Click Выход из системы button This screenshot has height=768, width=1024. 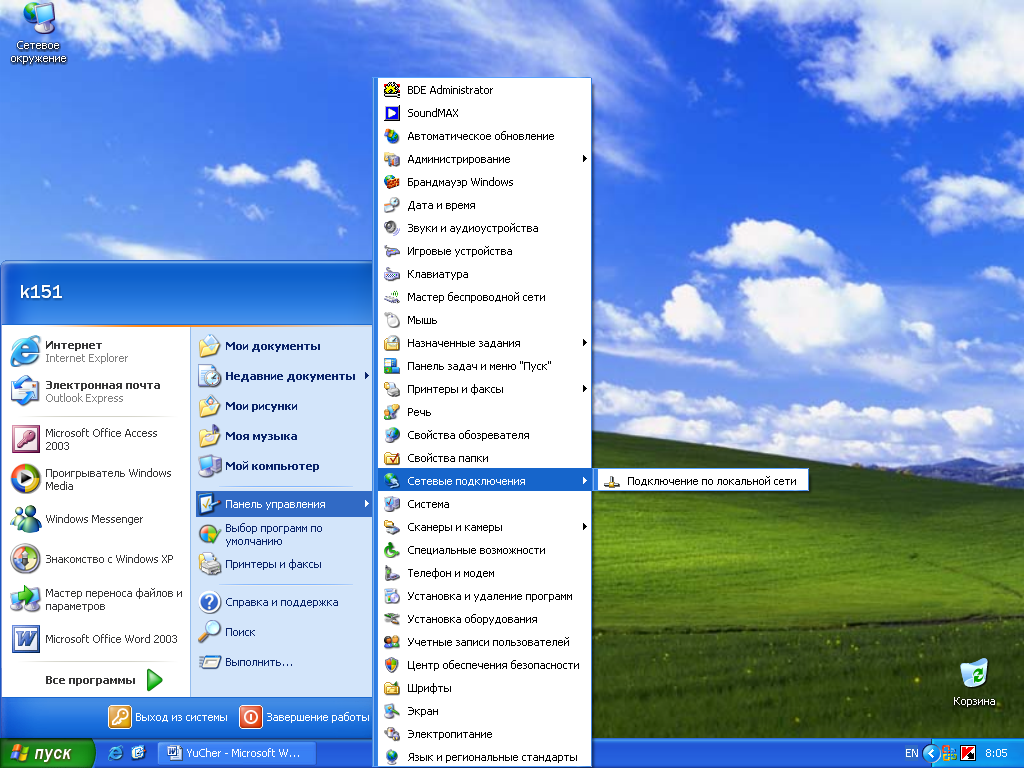[168, 717]
